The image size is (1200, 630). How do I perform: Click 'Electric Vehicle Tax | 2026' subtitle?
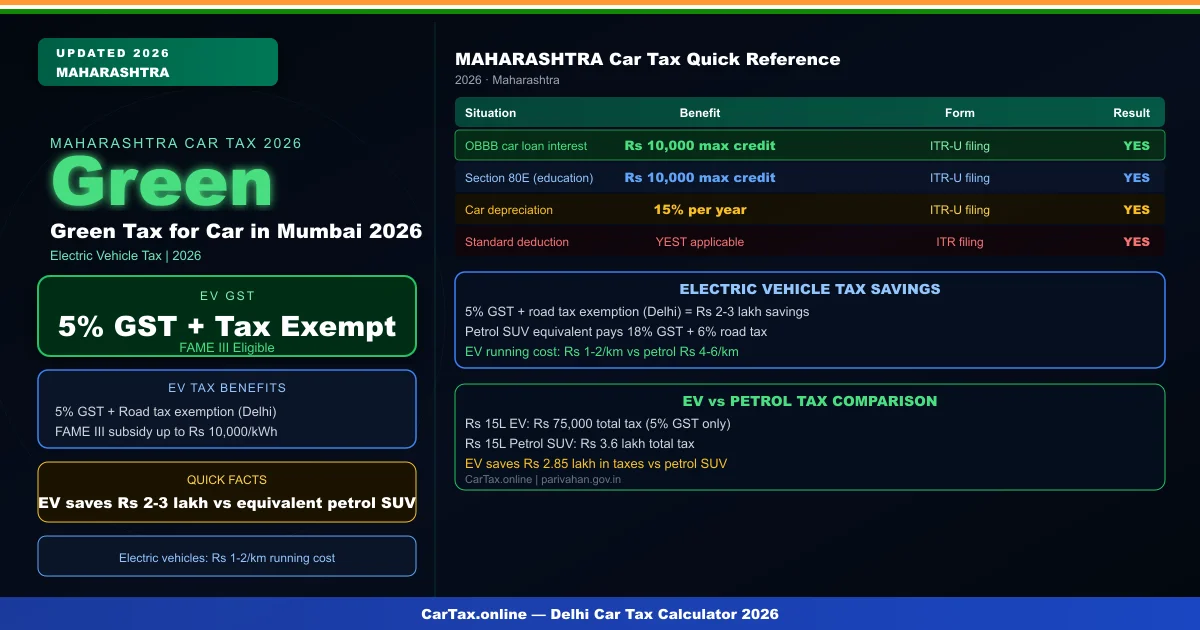point(126,256)
